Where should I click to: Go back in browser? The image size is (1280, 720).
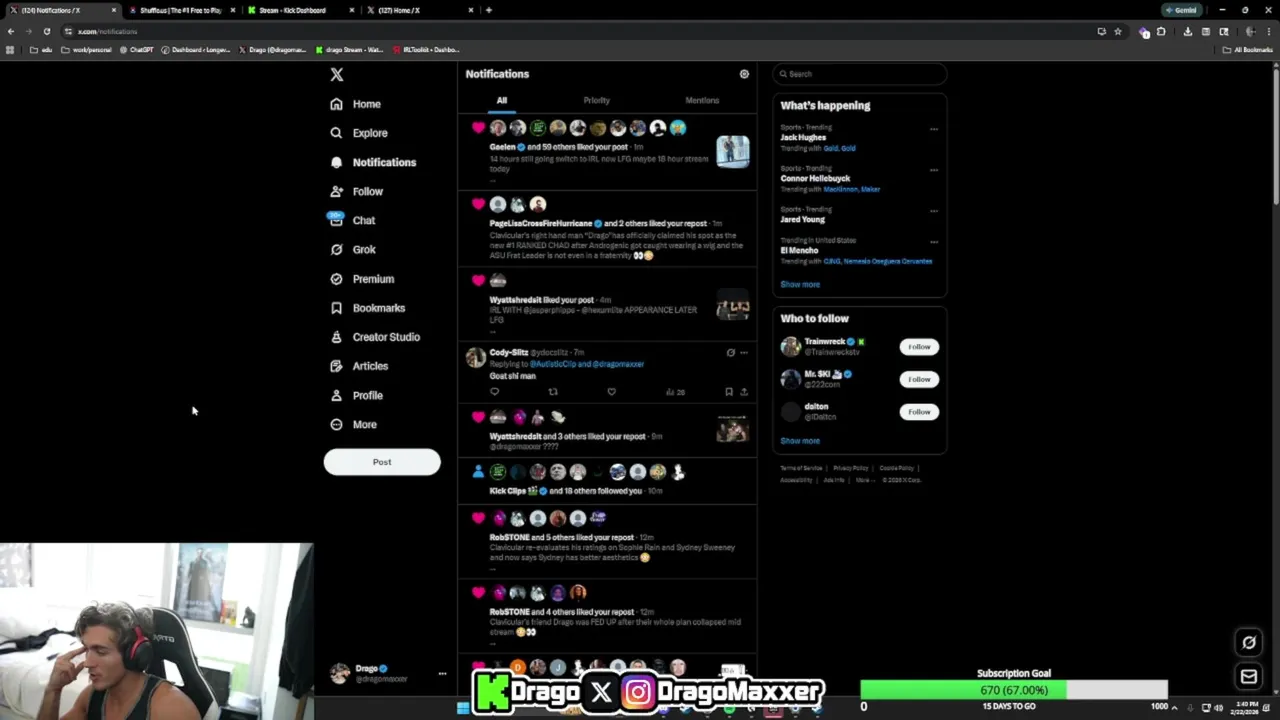[x=11, y=31]
